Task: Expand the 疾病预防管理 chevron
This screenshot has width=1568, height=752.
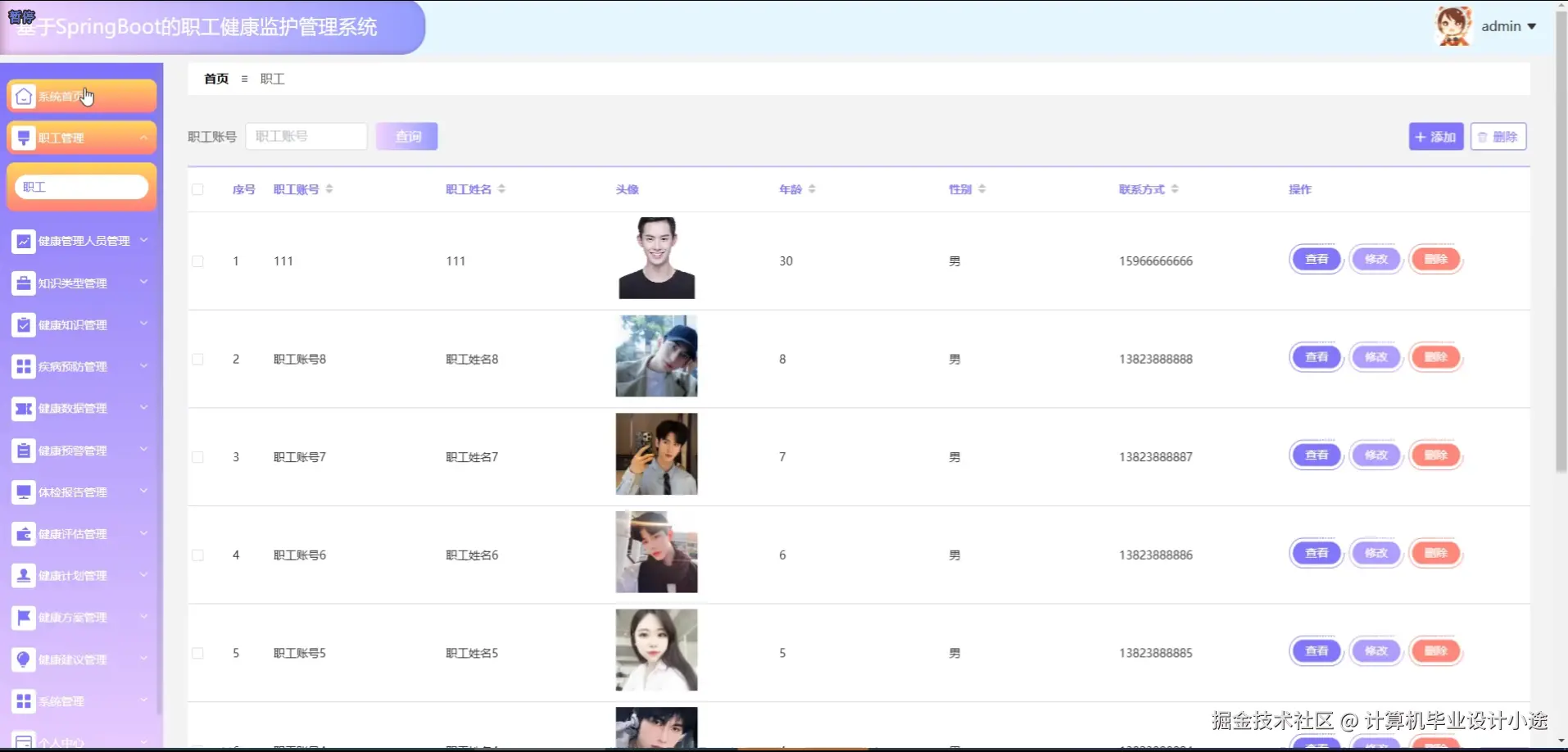Action: 143,365
